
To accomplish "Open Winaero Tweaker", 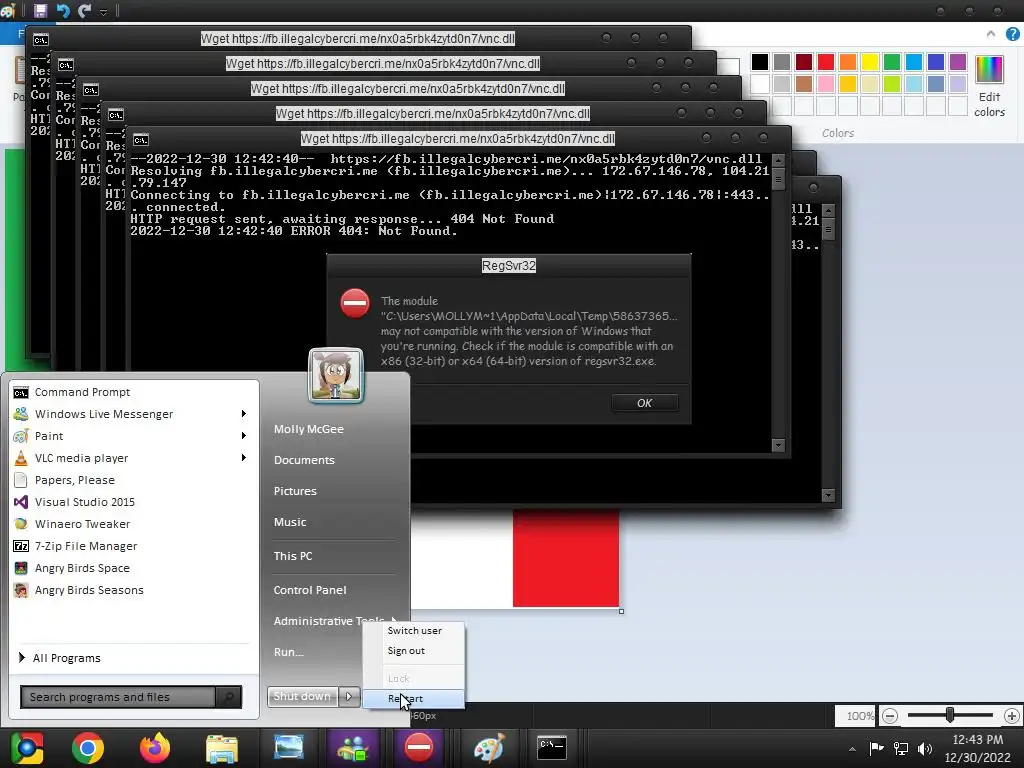I will 134,524.
